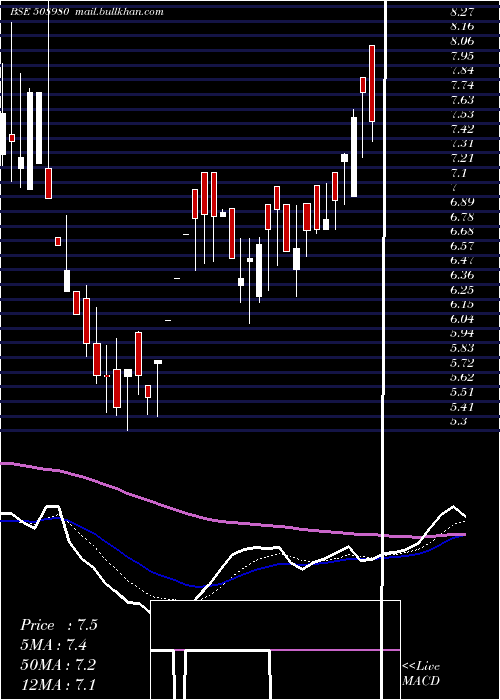Click the 'Price : 7.5' legend entry
Screen dimensions: 500x700
pos(59,625)
